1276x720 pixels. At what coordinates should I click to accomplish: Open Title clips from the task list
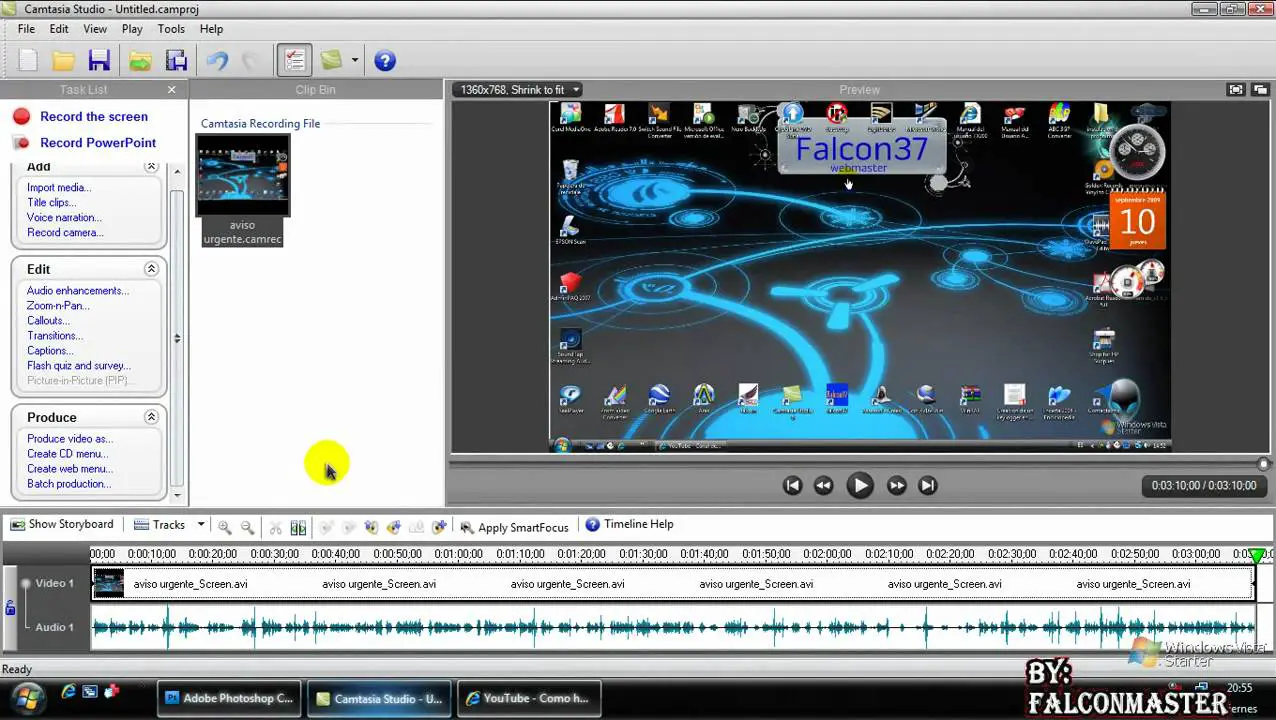pyautogui.click(x=52, y=203)
